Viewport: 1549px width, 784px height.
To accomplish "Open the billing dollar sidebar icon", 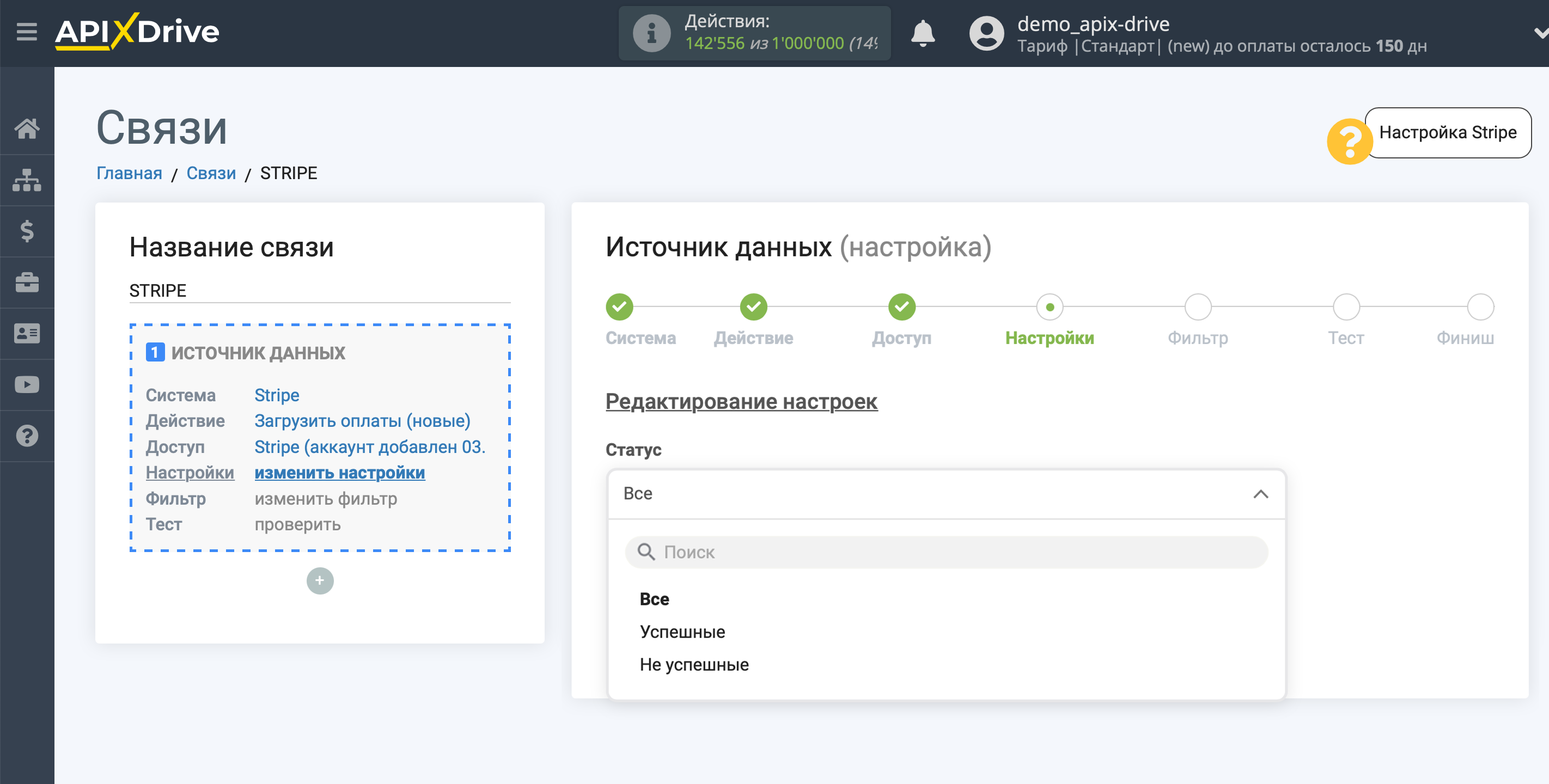I will (x=27, y=231).
